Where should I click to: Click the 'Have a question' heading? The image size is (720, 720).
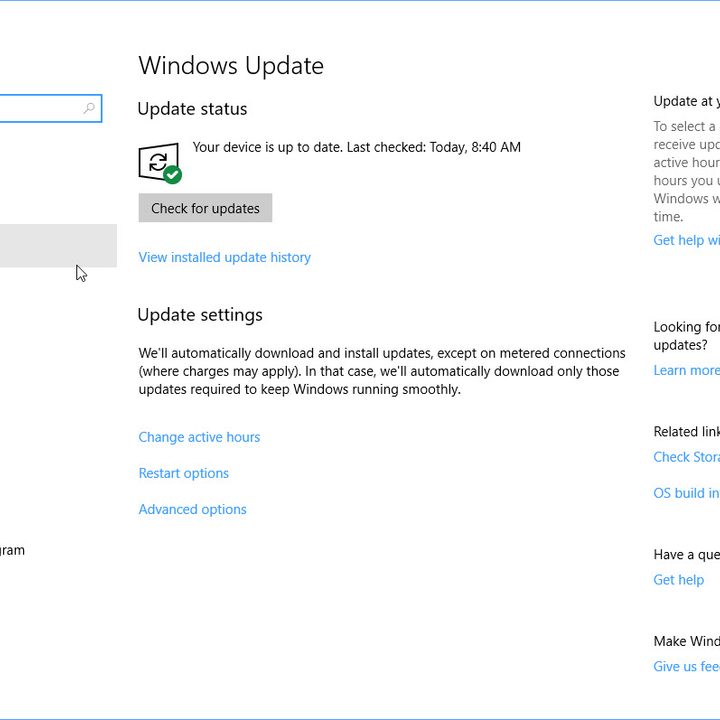click(x=686, y=555)
